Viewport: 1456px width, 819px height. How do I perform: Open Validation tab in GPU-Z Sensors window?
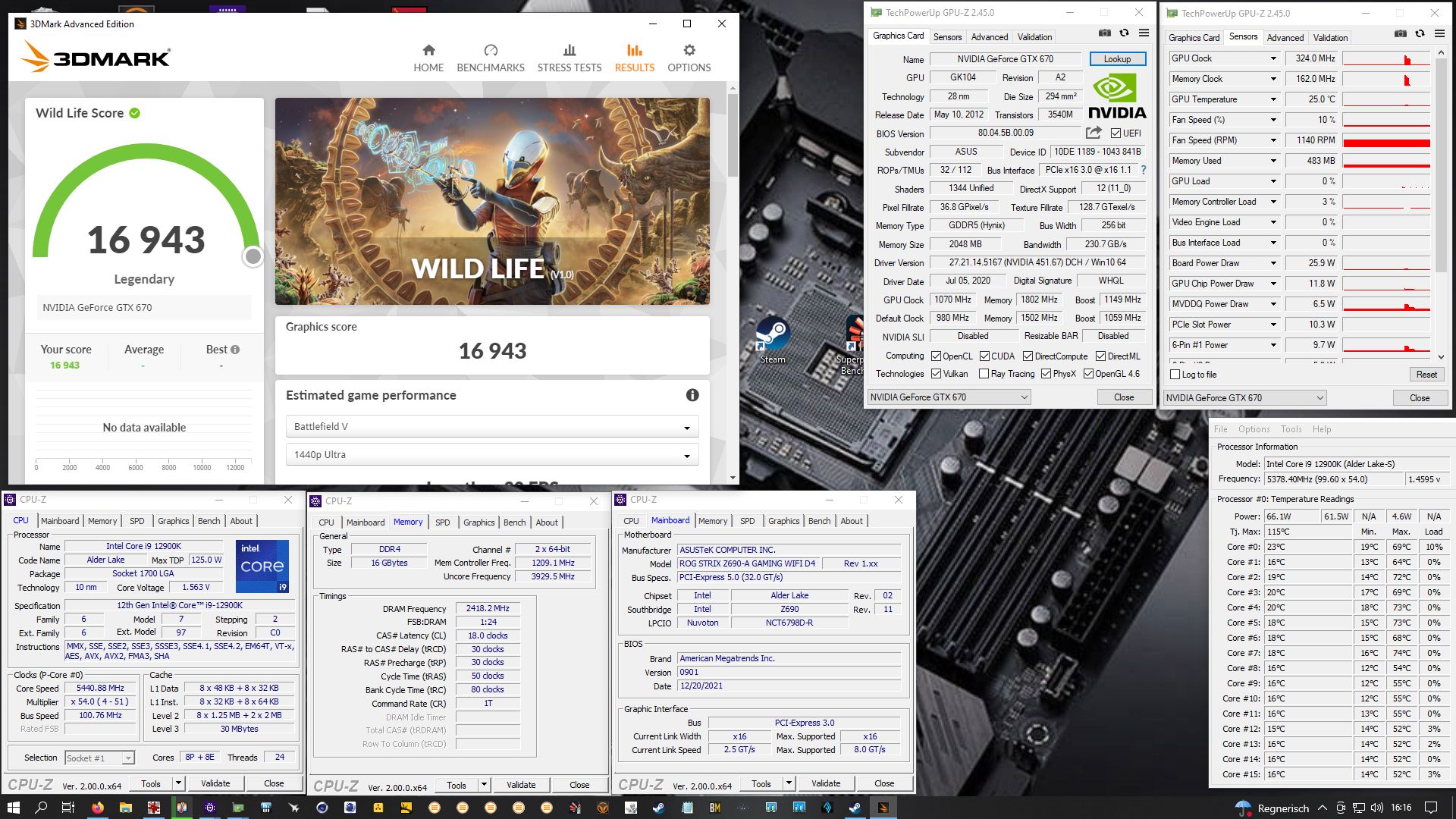point(1330,37)
